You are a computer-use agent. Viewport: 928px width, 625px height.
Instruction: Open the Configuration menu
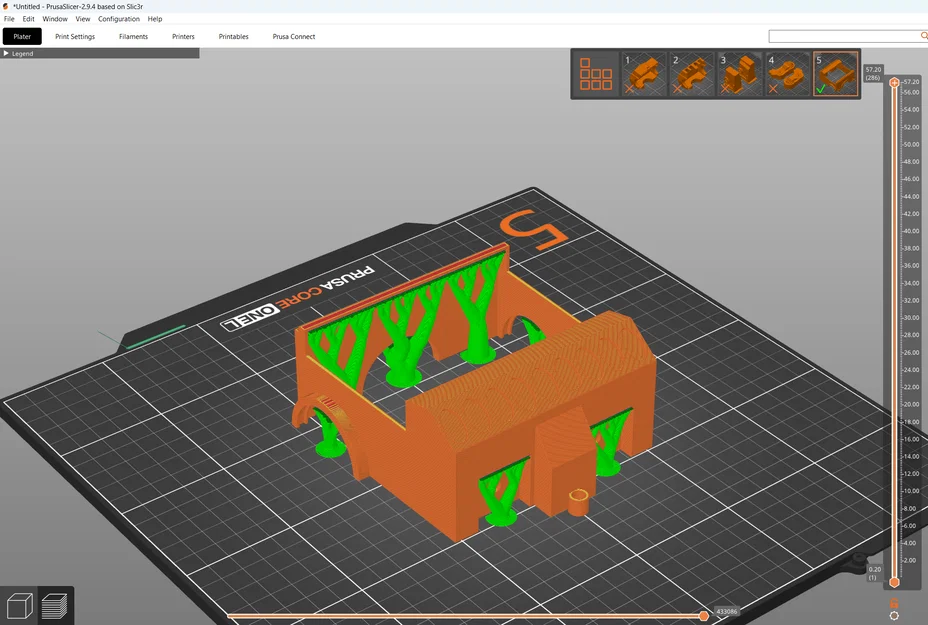[119, 19]
